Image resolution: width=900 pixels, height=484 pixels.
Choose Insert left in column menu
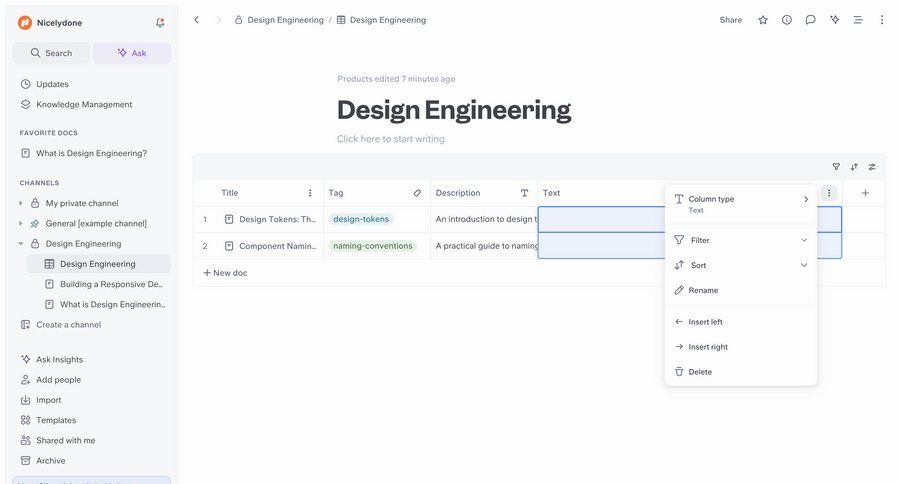click(705, 322)
